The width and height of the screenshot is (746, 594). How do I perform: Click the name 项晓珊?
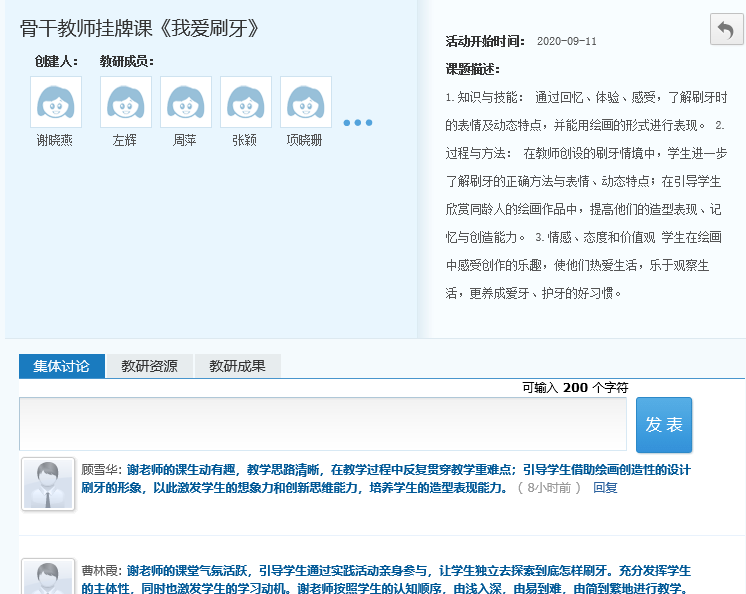click(304, 140)
